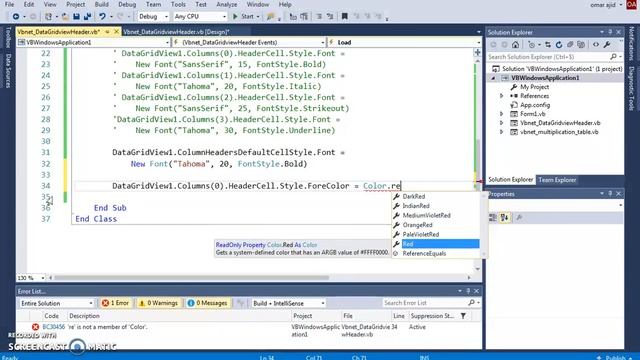Open the Build menu

pos(102,4)
